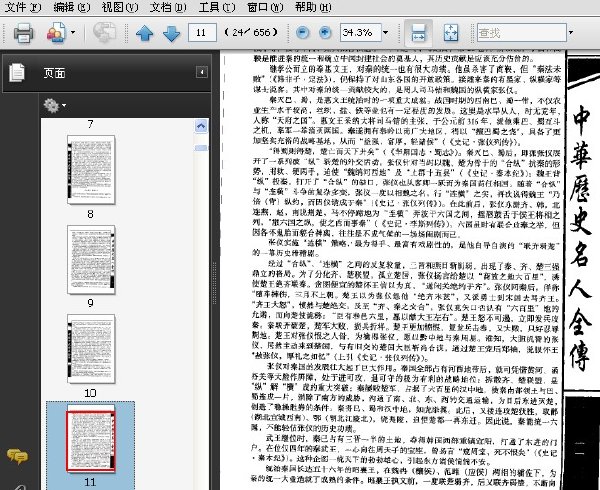Open the 文件 menu

[x=22, y=7]
